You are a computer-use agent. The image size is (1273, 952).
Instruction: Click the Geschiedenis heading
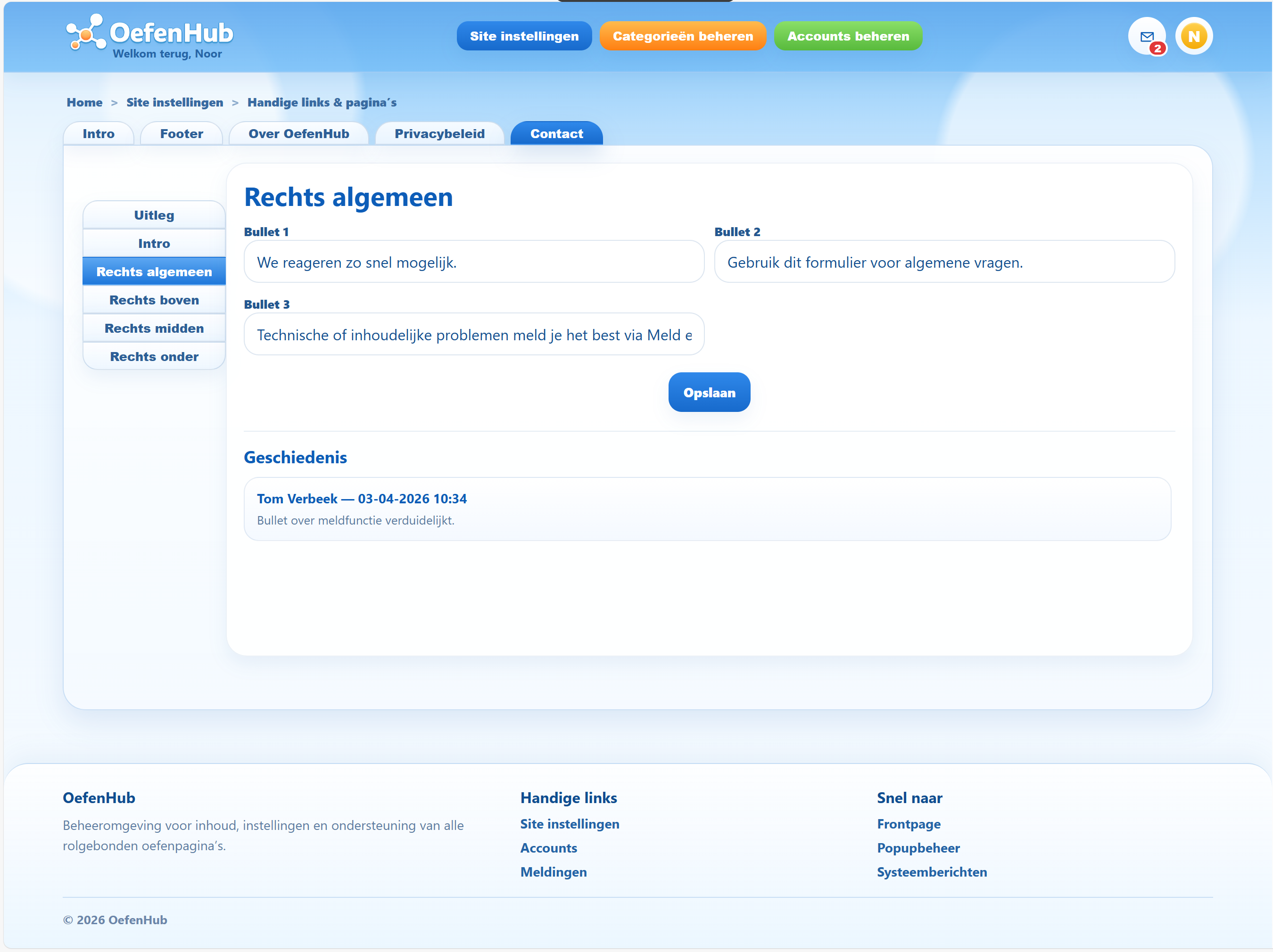(295, 457)
